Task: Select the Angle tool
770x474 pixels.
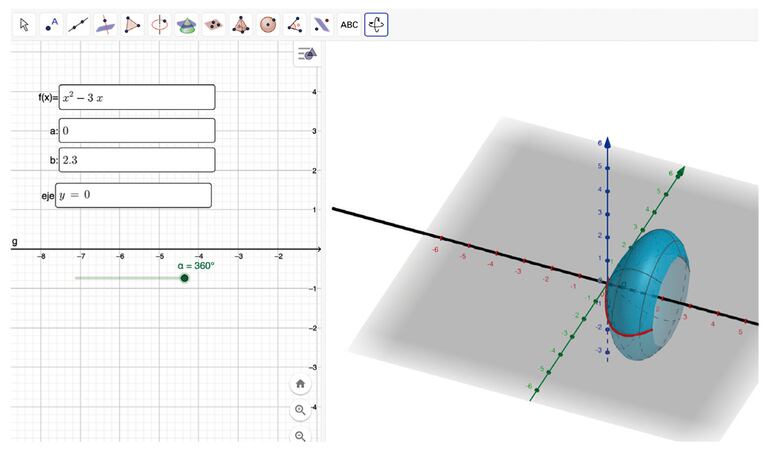Action: [x=295, y=25]
